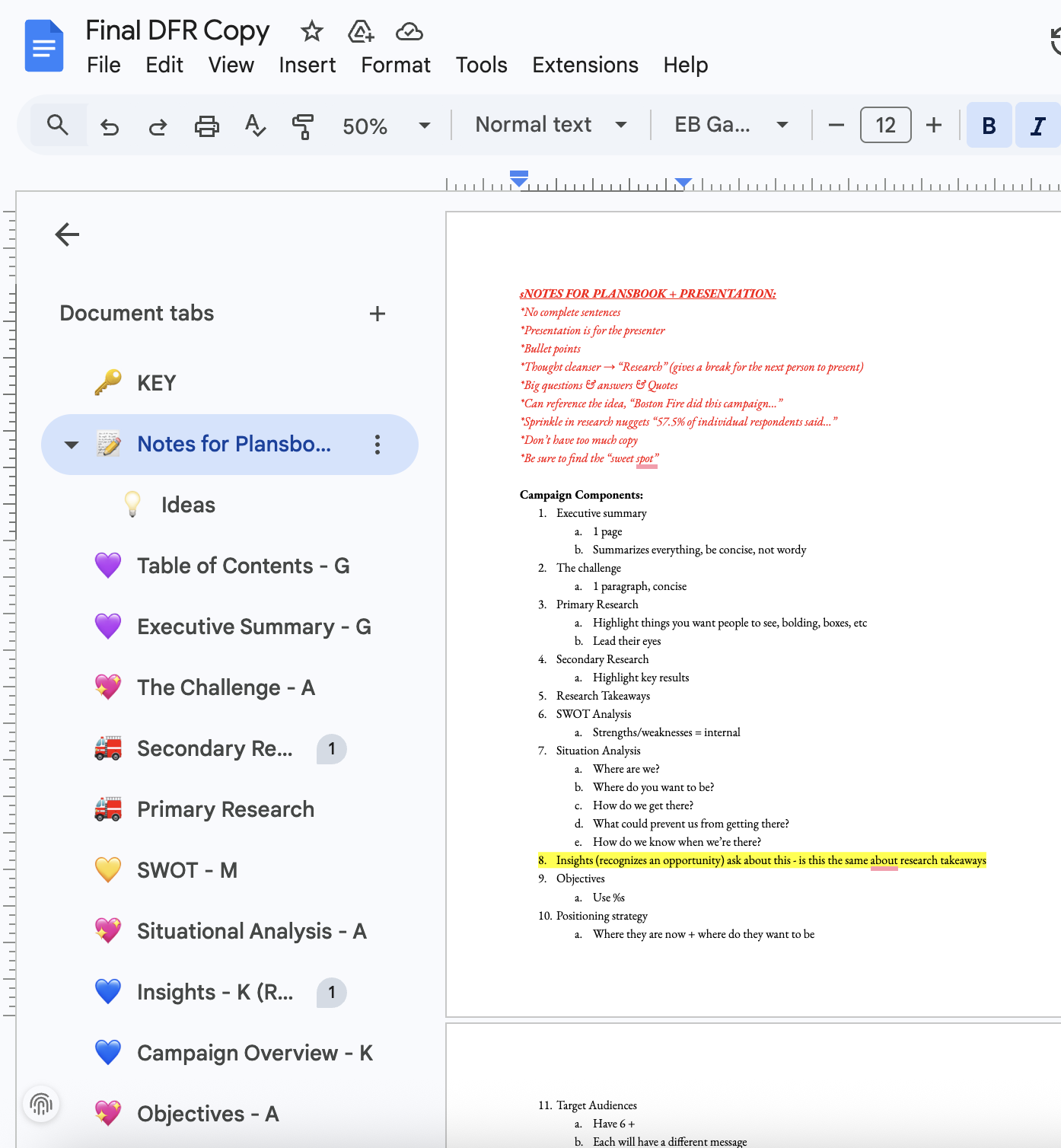This screenshot has height=1148, width=1061.
Task: Click the red NOTES FOR PLANSBOOK heading
Action: coord(648,294)
